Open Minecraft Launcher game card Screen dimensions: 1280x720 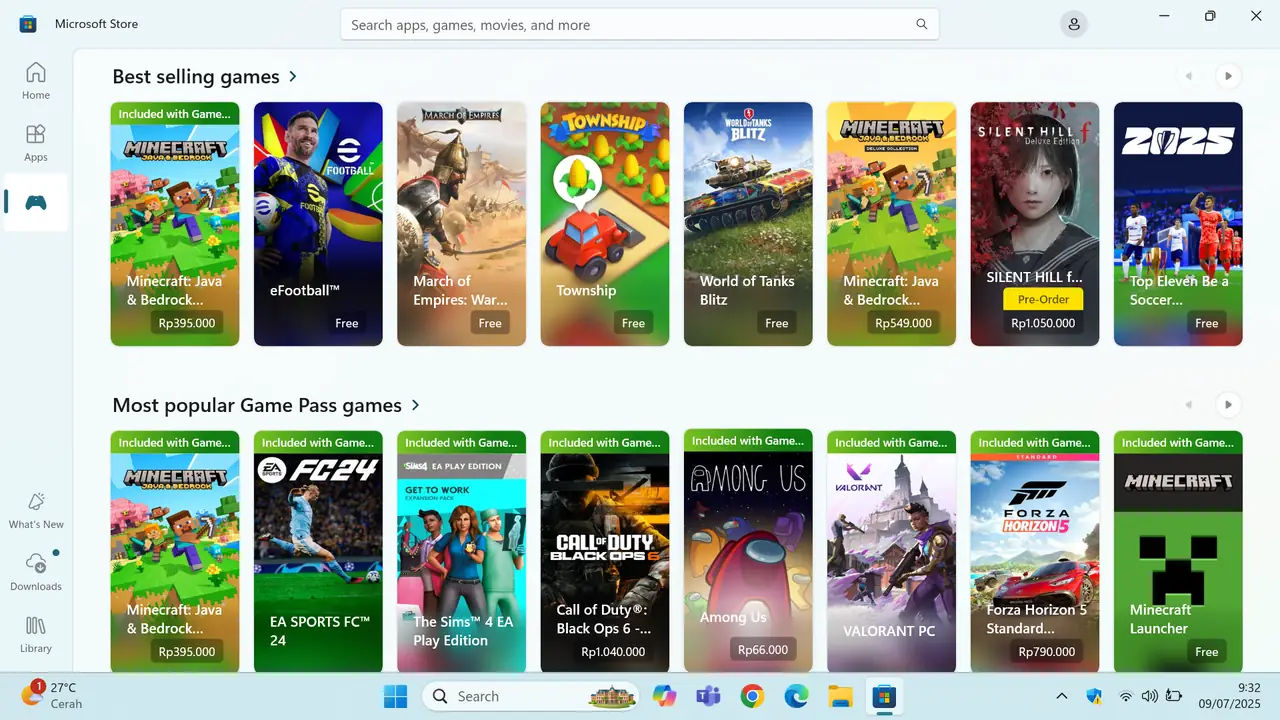tap(1178, 552)
